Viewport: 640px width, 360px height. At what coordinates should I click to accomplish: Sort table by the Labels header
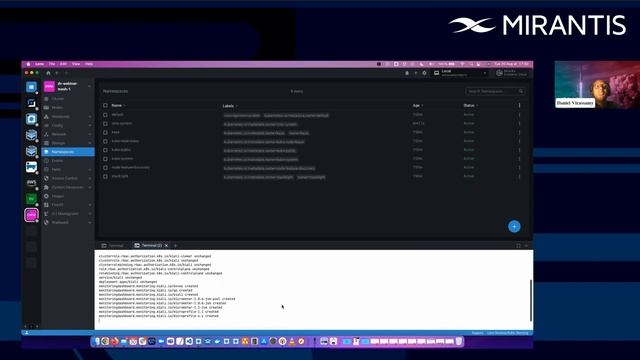click(x=229, y=106)
